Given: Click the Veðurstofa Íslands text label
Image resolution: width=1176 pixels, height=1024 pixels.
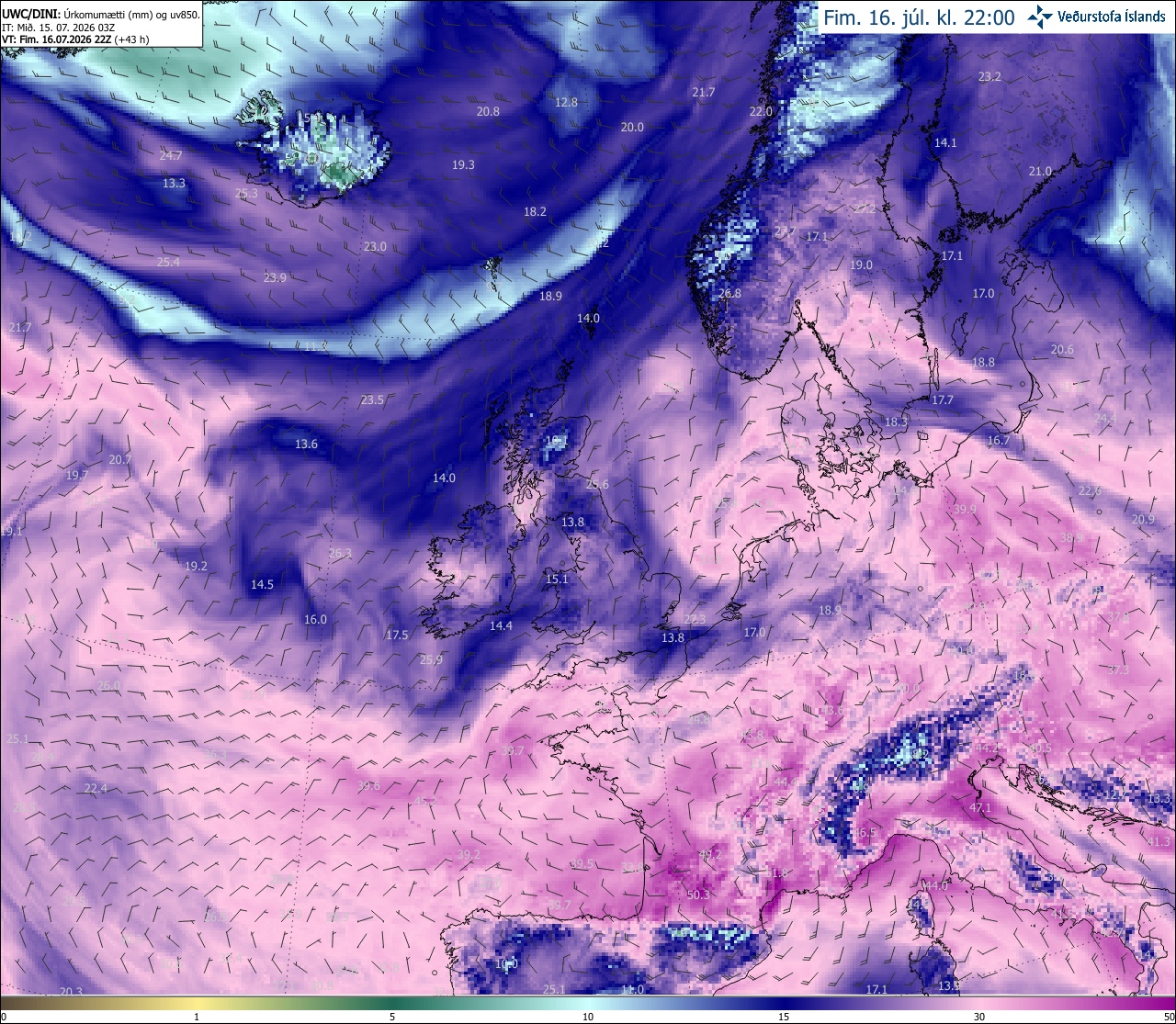Looking at the screenshot, I should (1112, 17).
